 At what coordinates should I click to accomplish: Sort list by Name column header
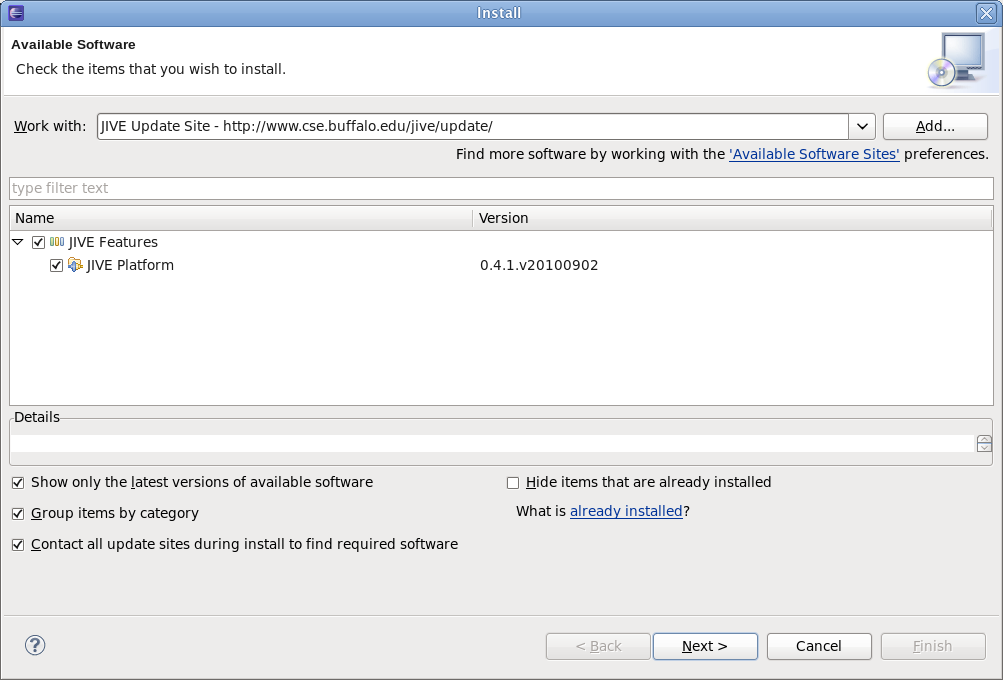point(240,218)
